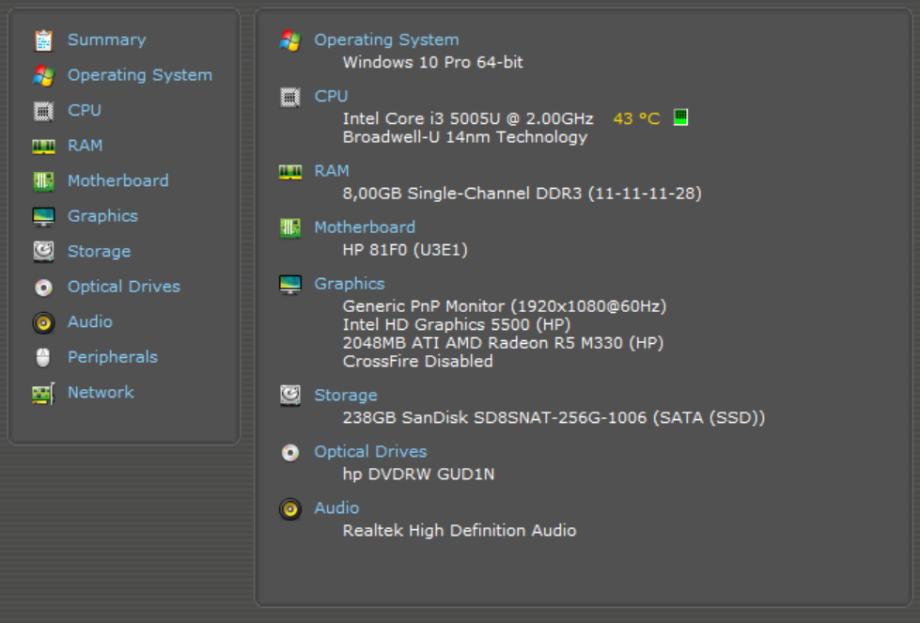The height and width of the screenshot is (623, 920).
Task: Click the Summary clipboard icon in sidebar
Action: 43,40
